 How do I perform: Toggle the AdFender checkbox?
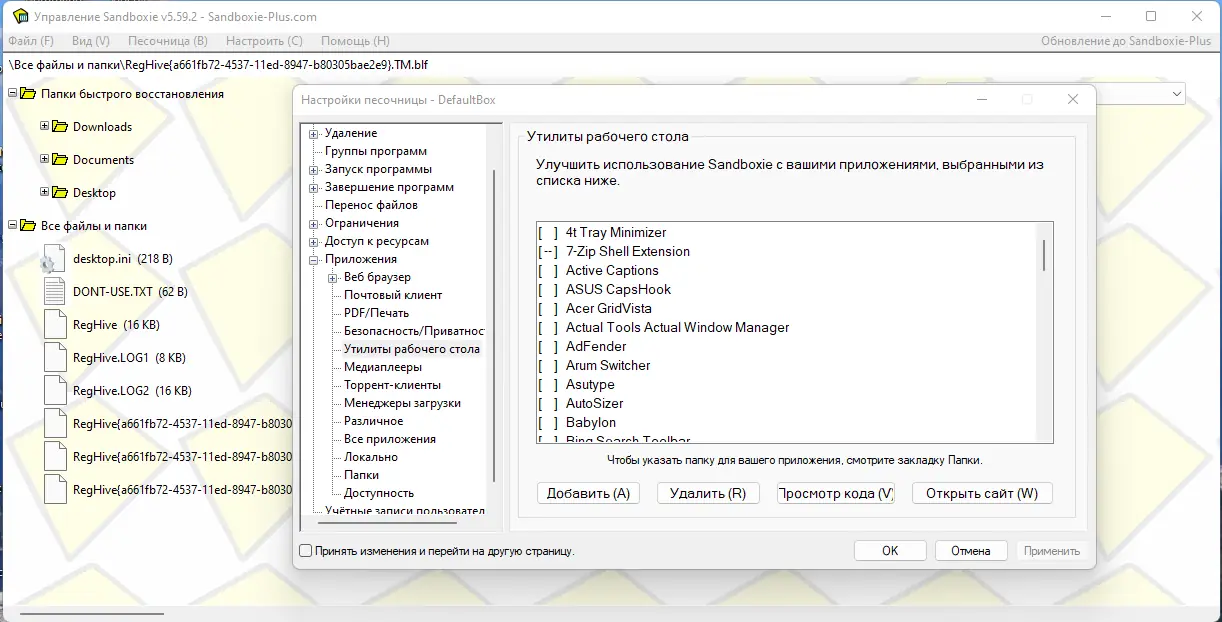point(548,347)
